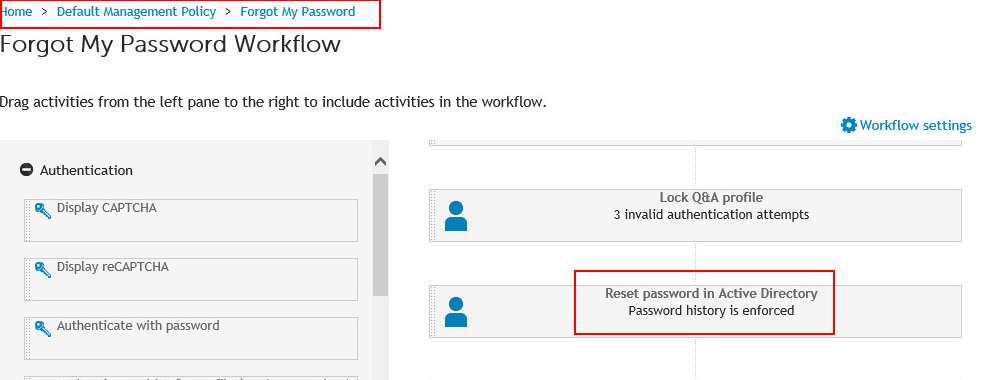Collapse the Authentication section
This screenshot has width=981, height=380.
point(26,170)
